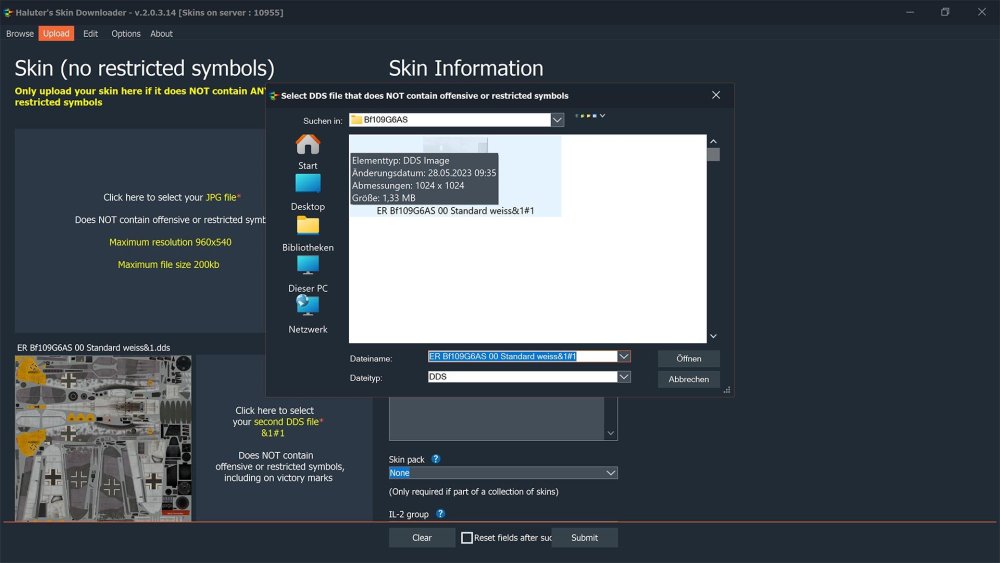The height and width of the screenshot is (563, 1000).
Task: Open the Options menu
Action: pos(126,34)
